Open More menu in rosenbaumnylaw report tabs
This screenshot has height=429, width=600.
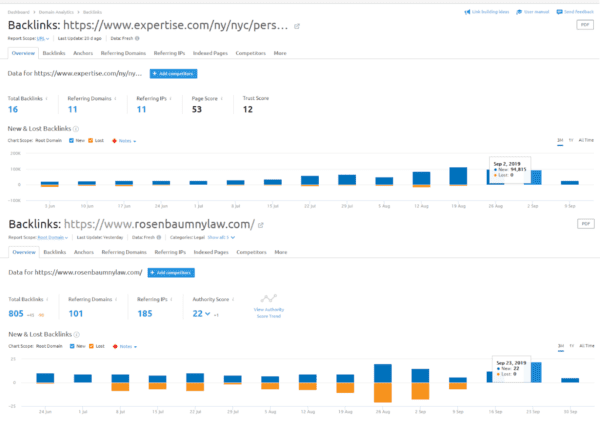280,252
